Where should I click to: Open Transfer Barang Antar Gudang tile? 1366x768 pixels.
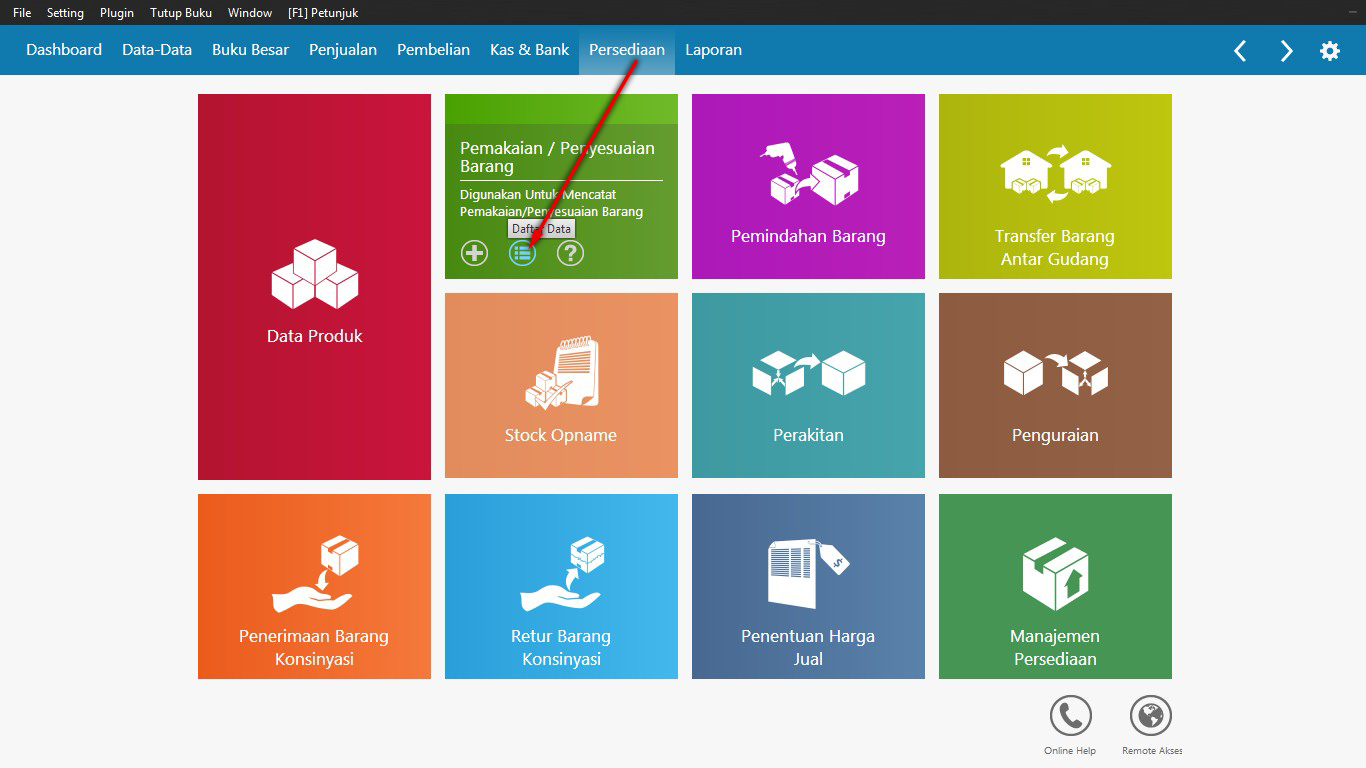coord(1055,186)
